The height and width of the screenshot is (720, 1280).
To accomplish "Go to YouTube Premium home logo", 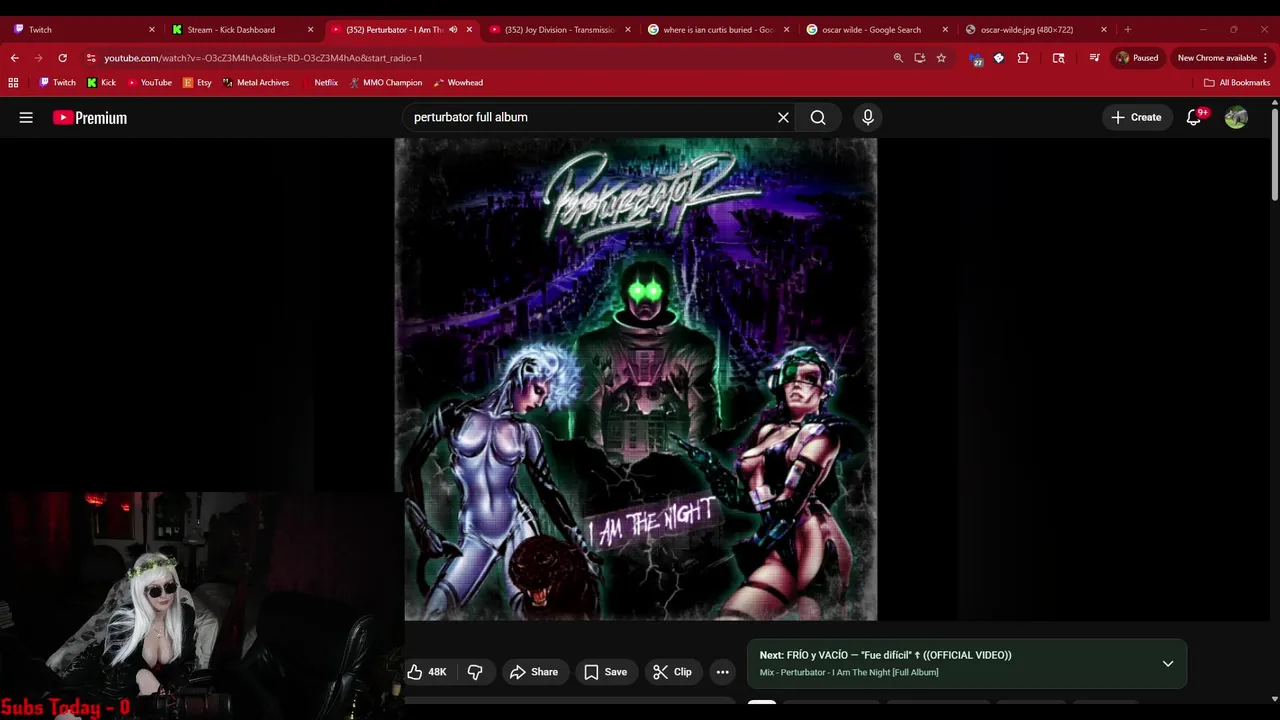I will (90, 118).
